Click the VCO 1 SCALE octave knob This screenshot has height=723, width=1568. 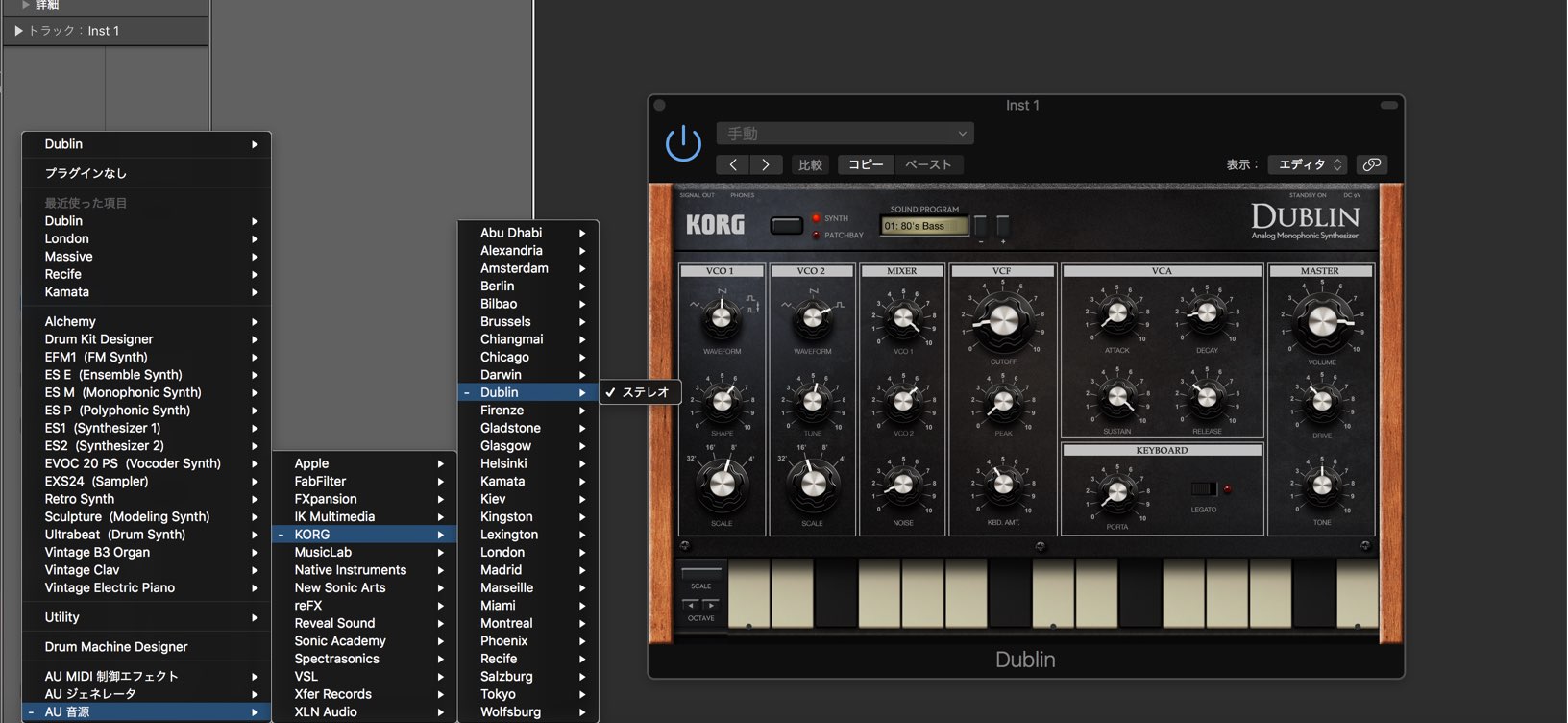721,484
